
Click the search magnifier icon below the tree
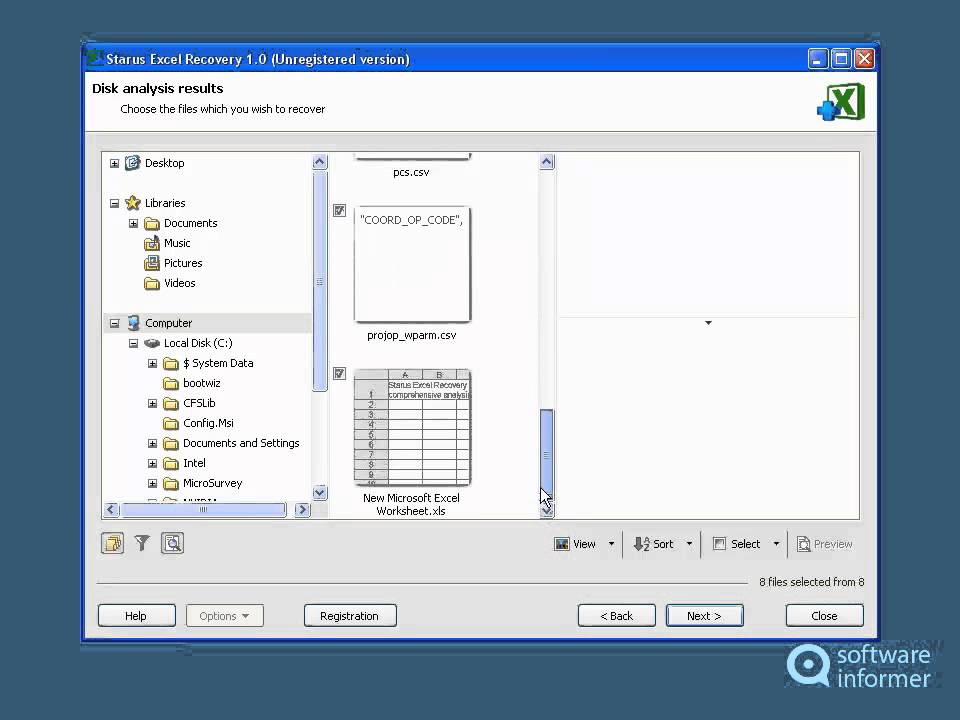click(172, 543)
